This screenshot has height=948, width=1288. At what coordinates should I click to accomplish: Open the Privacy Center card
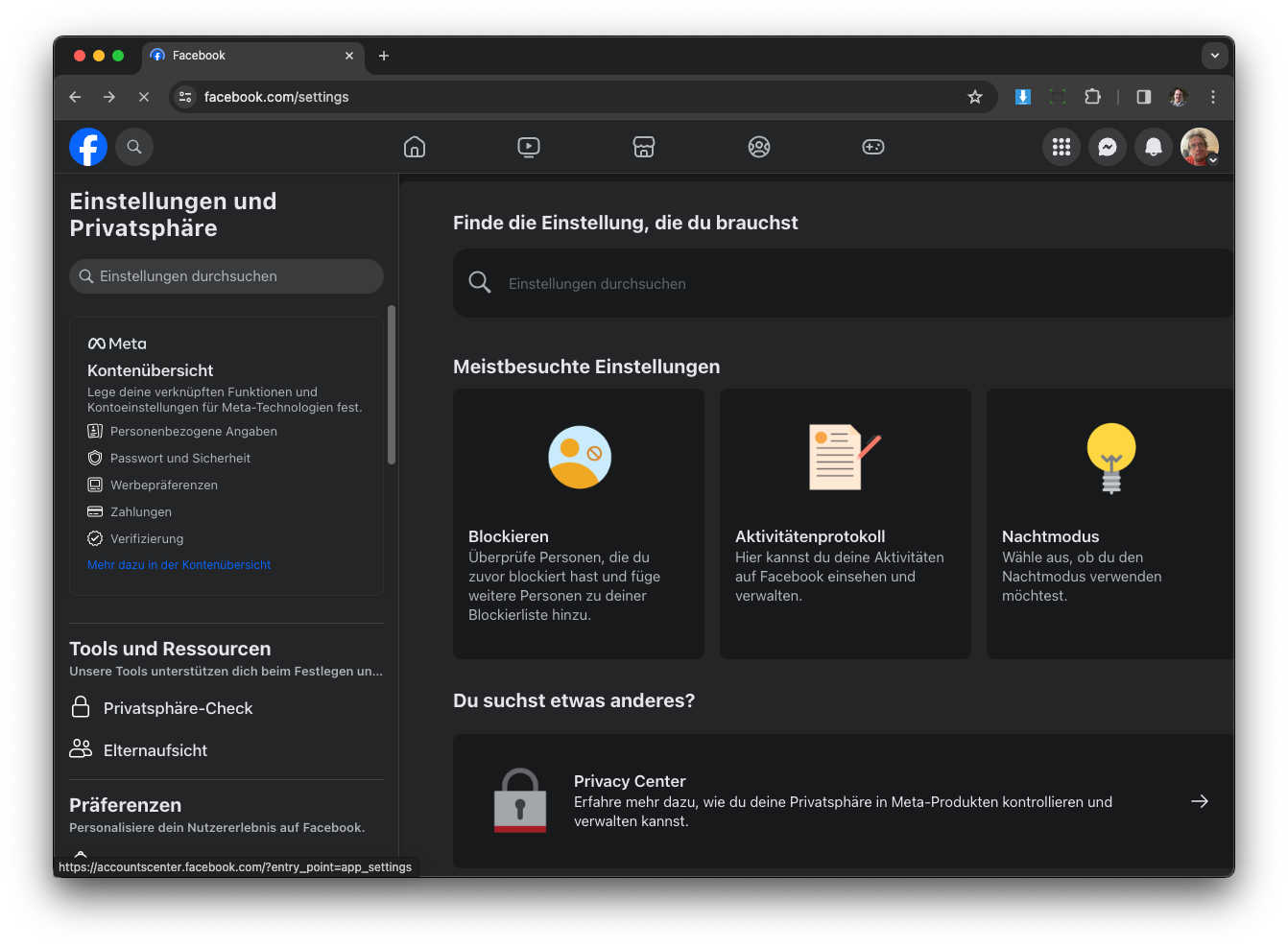click(x=843, y=801)
